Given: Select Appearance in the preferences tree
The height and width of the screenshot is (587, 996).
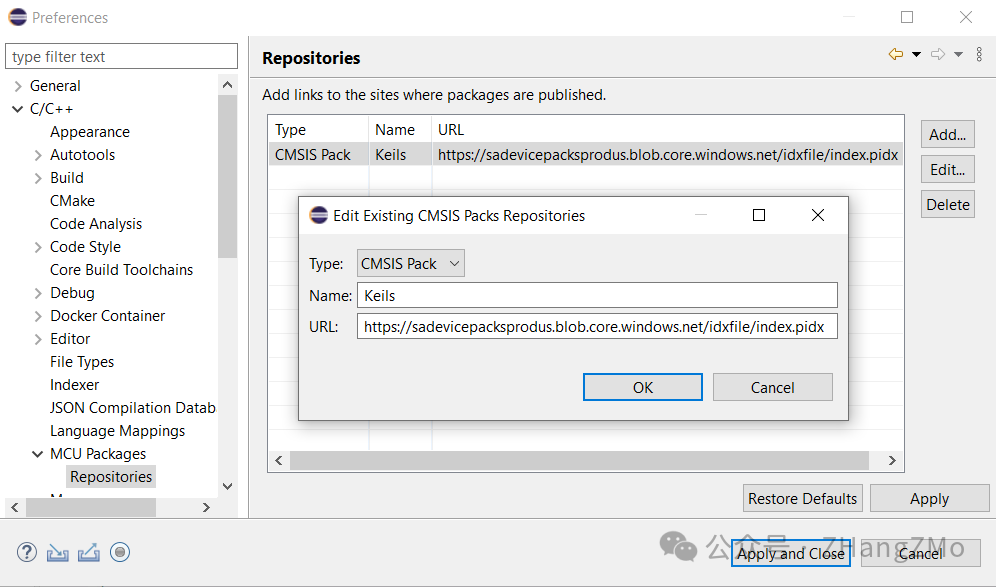Looking at the screenshot, I should tap(90, 132).
